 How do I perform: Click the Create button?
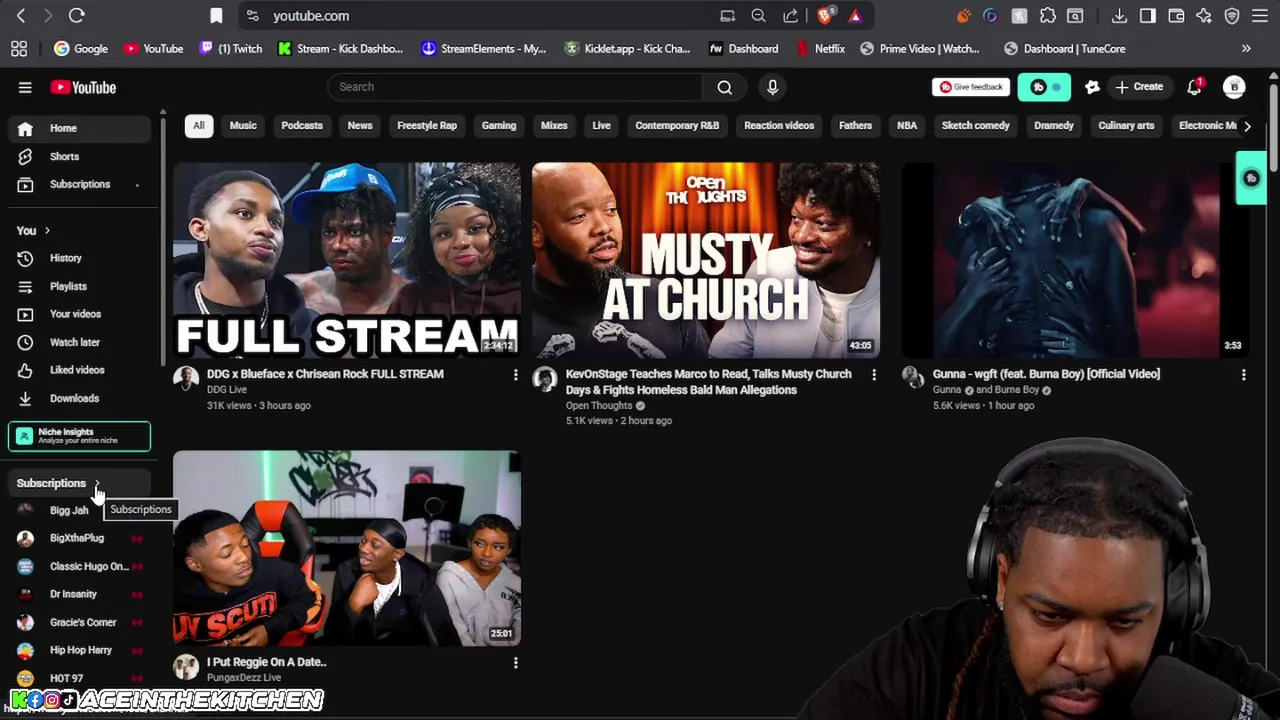tap(1139, 87)
